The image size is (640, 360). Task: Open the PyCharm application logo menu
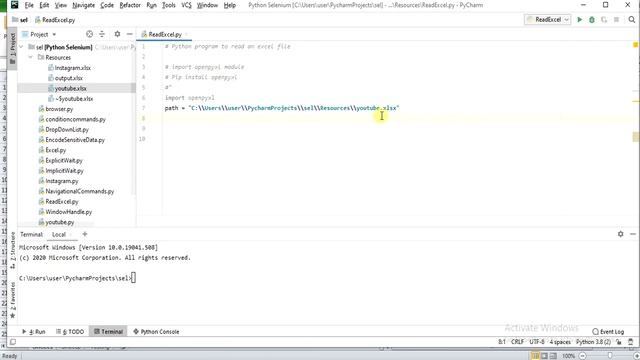coord(14,5)
